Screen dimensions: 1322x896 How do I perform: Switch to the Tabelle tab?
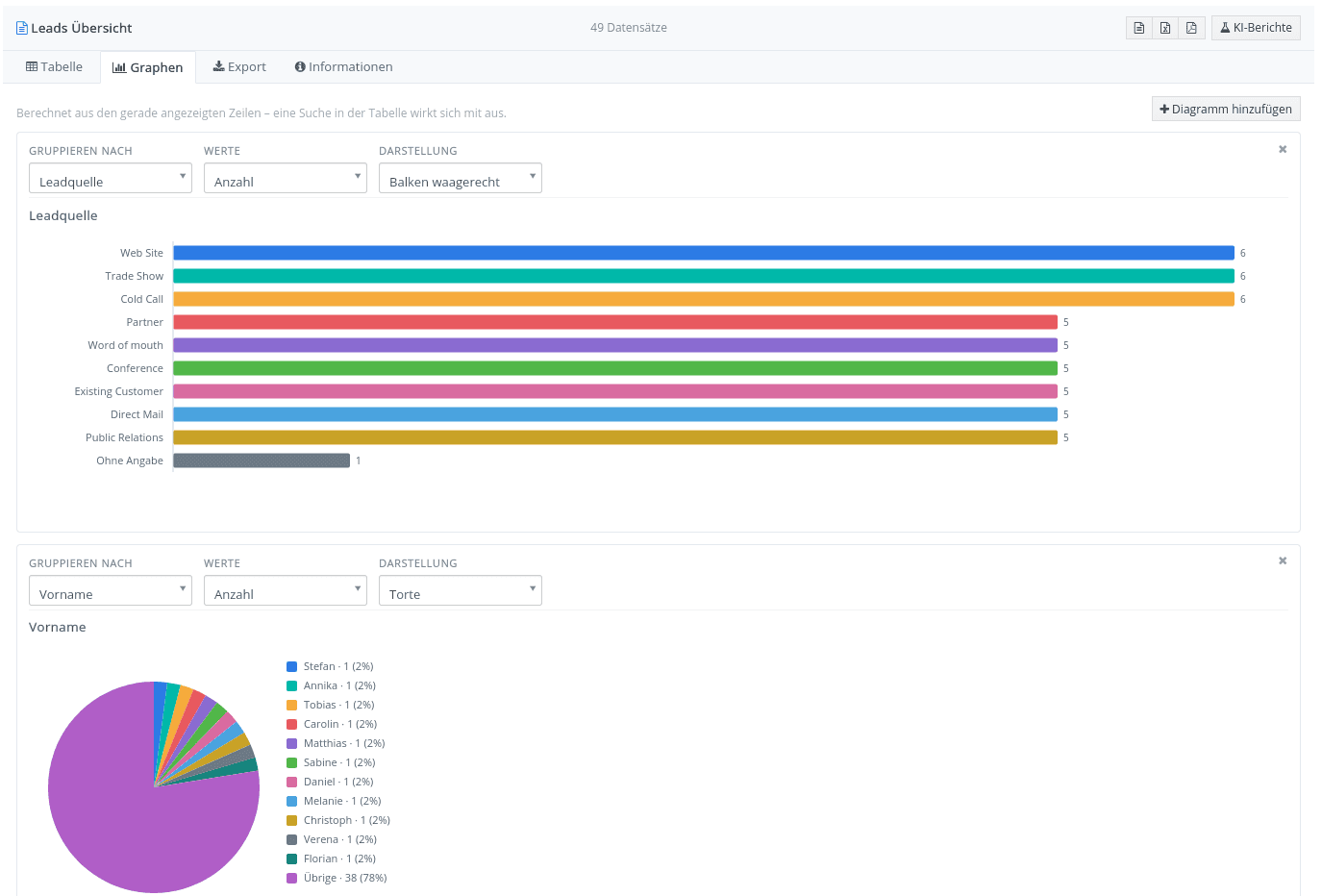[x=54, y=67]
